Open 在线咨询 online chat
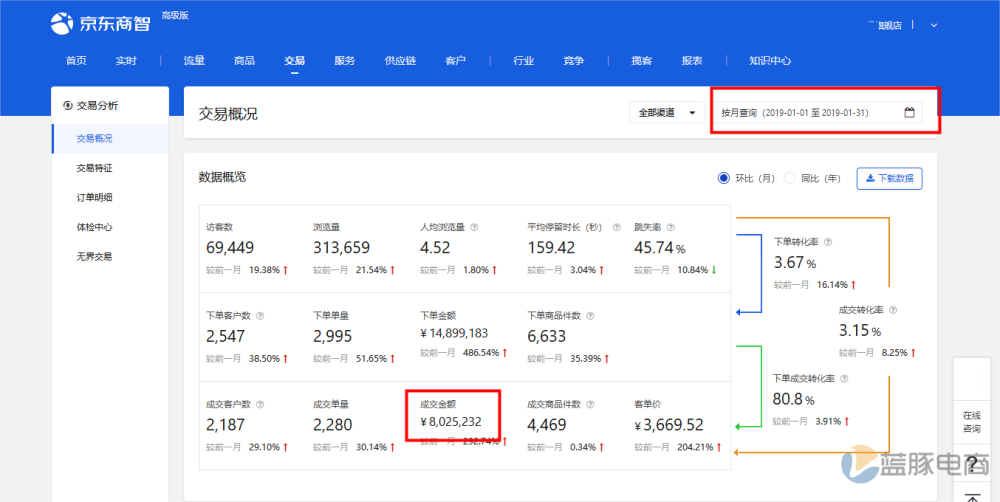 972,422
